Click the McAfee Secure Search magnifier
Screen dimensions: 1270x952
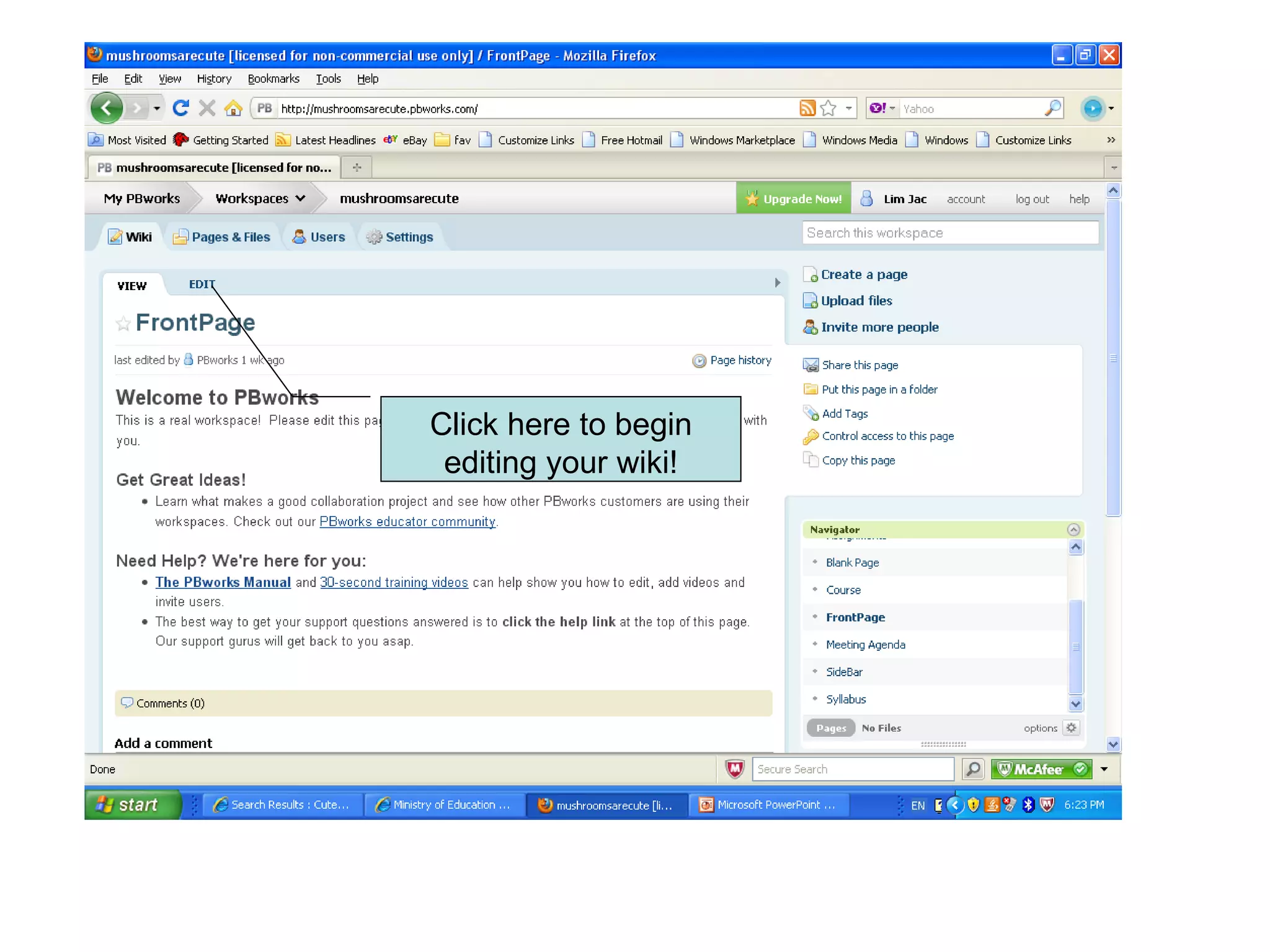[x=973, y=769]
